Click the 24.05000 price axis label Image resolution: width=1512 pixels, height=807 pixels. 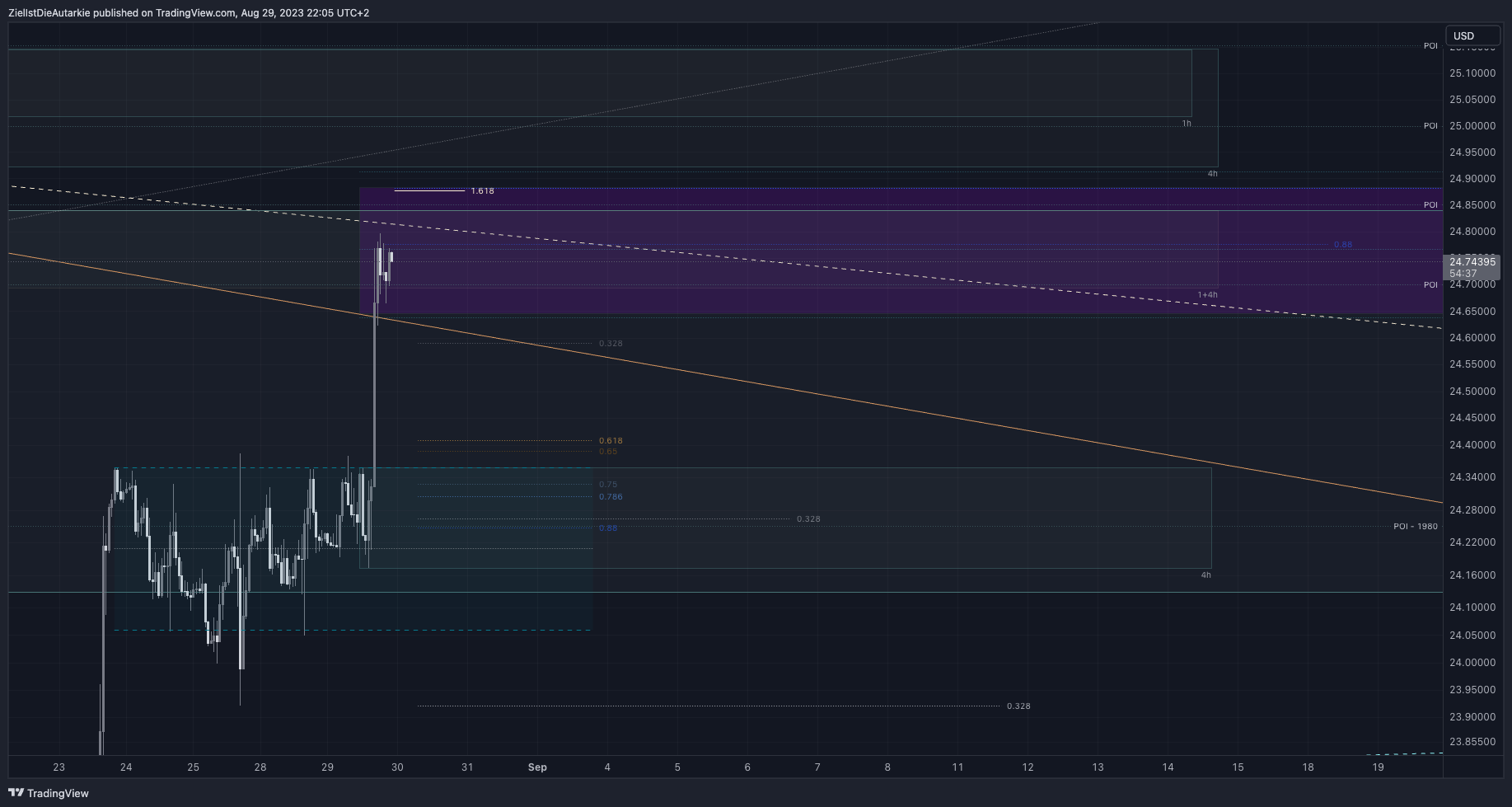(x=1472, y=636)
